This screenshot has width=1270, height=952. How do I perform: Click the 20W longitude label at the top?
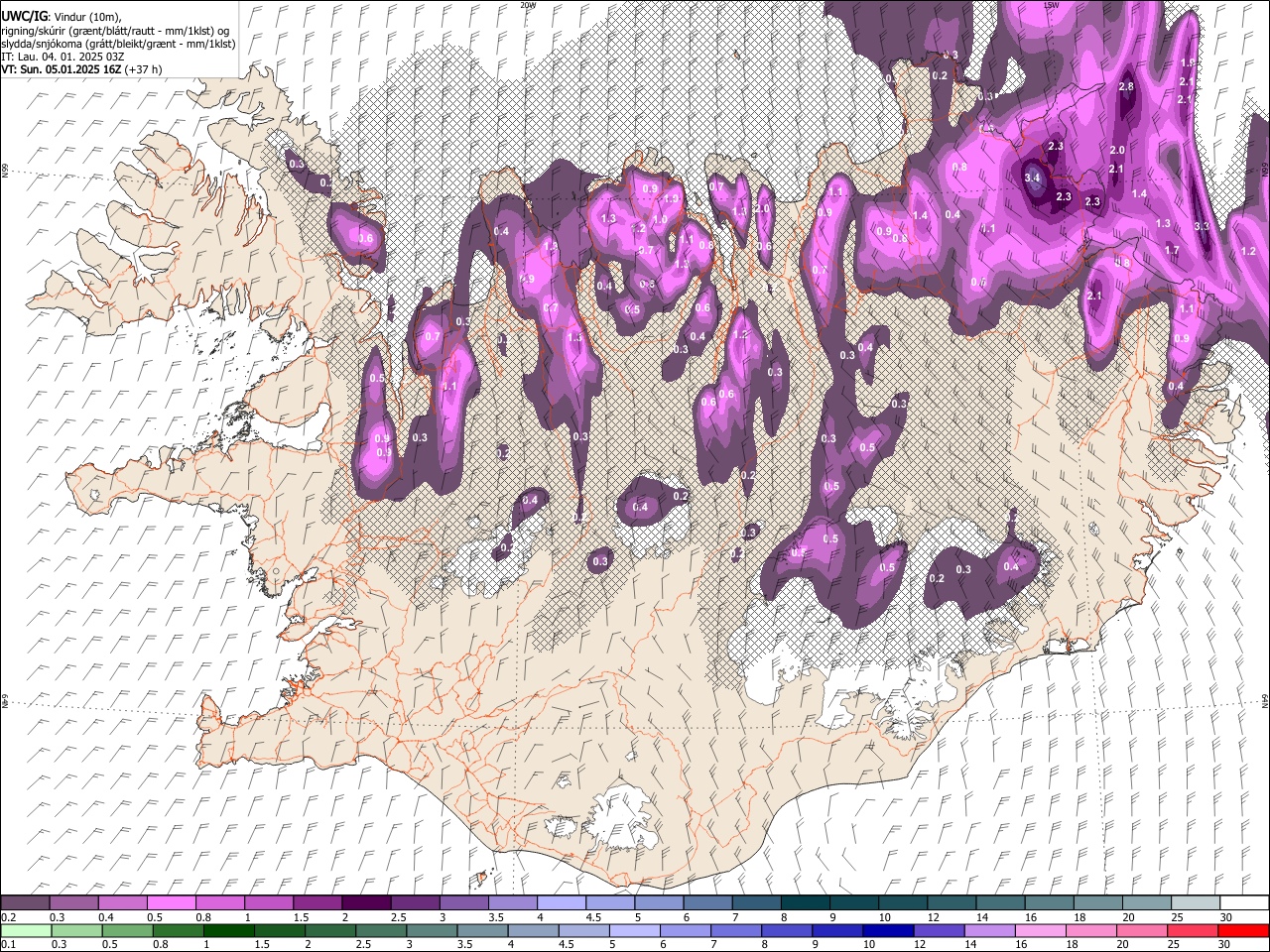528,5
